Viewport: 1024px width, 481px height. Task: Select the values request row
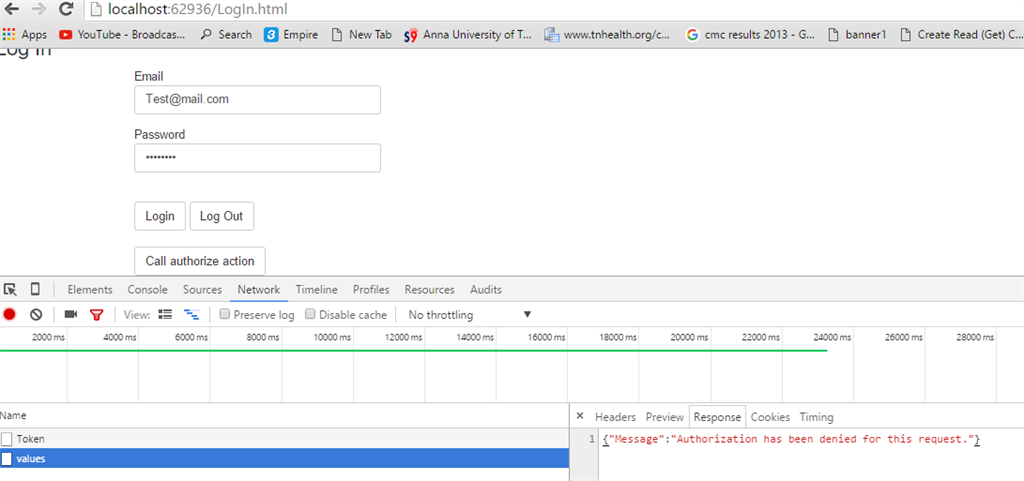point(284,459)
